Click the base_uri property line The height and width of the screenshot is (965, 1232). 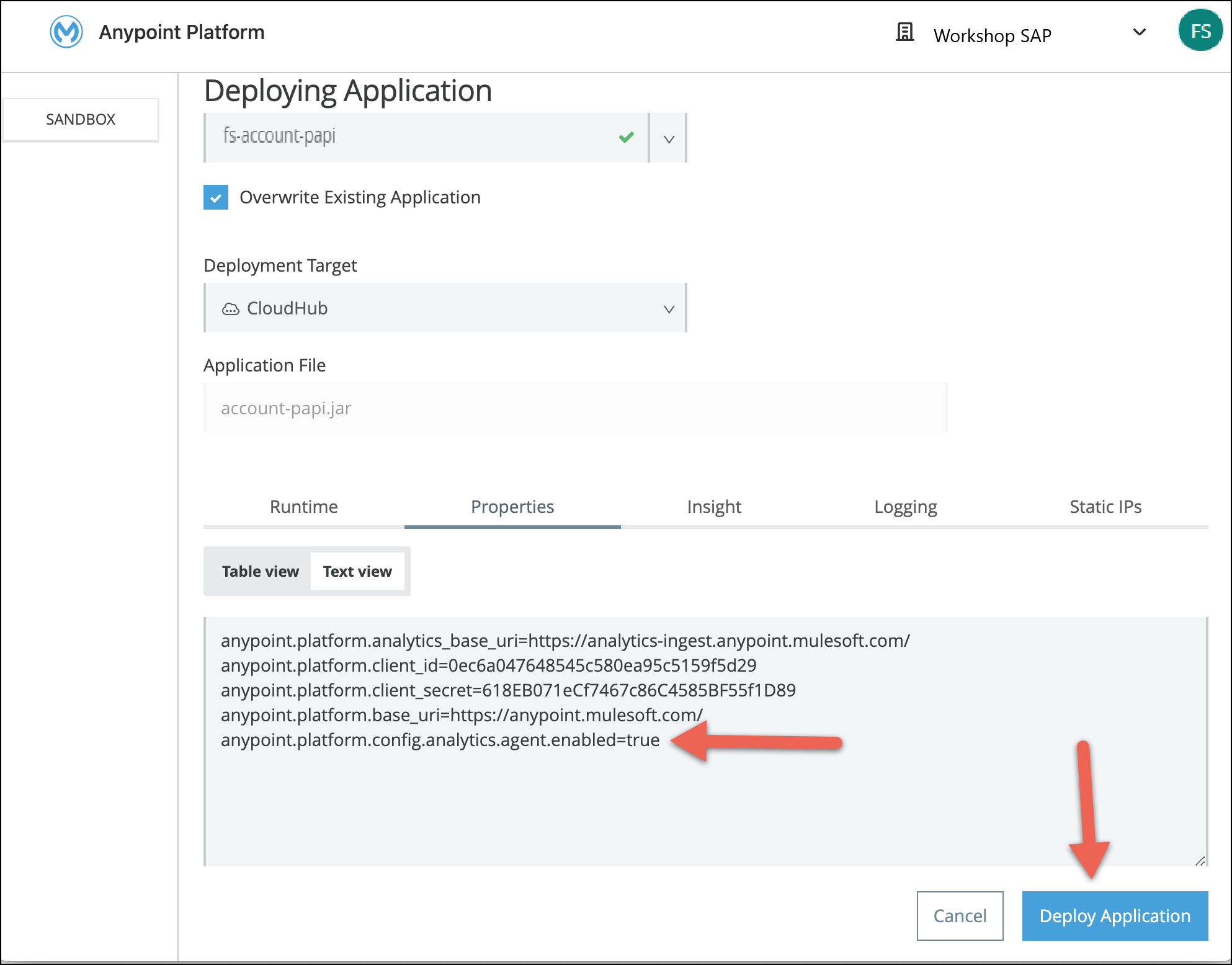(x=462, y=715)
